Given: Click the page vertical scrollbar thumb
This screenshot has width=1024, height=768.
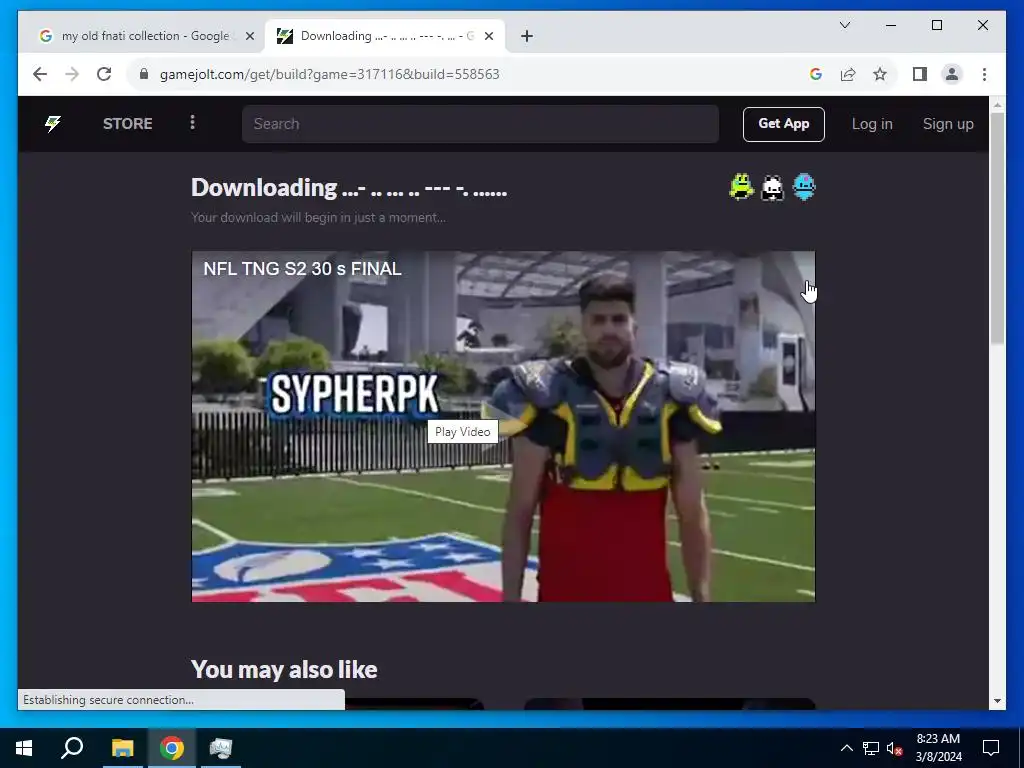Looking at the screenshot, I should (997, 229).
